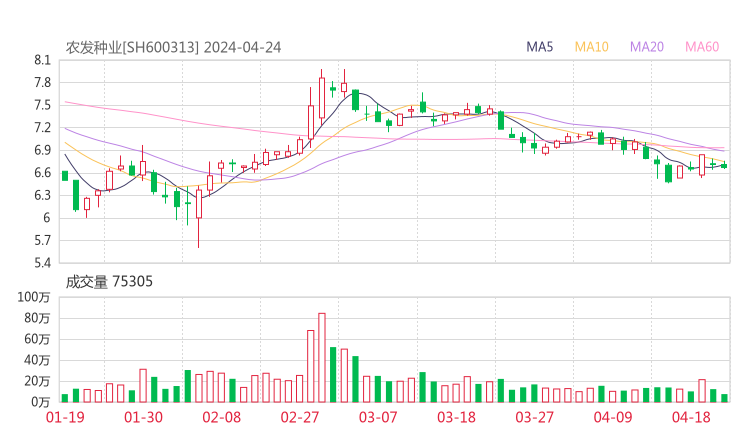The height and width of the screenshot is (440, 740).
Task: Click the 04-18 date label
Action: pyautogui.click(x=691, y=417)
